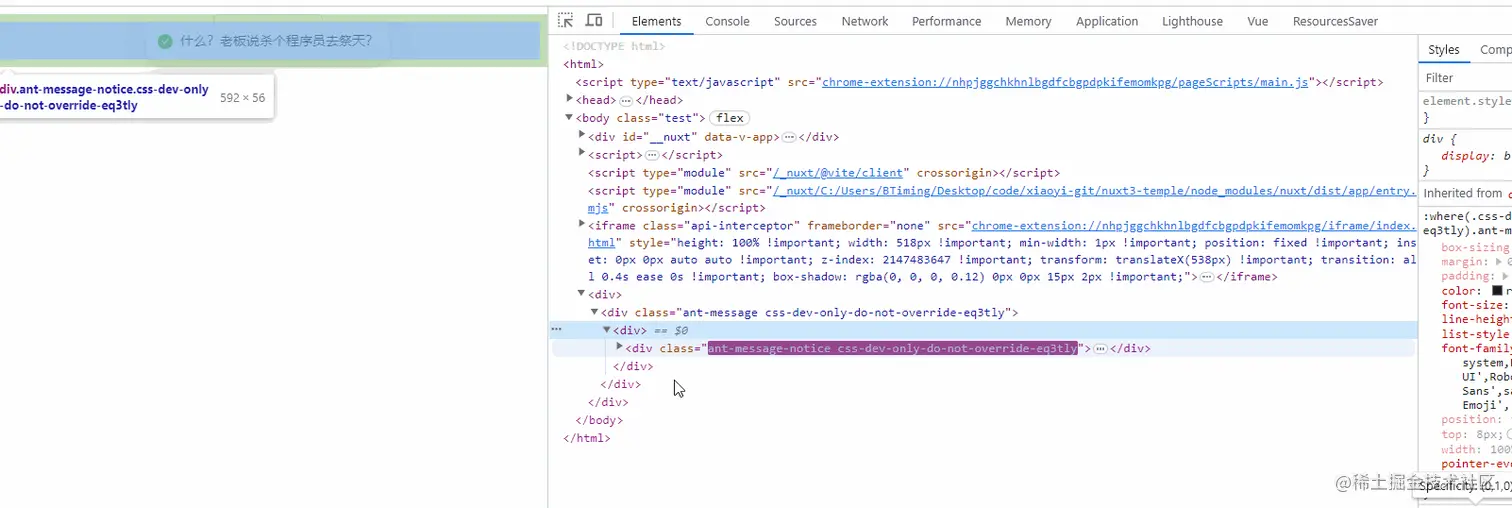Collapse the body class test node
The width and height of the screenshot is (1512, 508).
(x=569, y=117)
